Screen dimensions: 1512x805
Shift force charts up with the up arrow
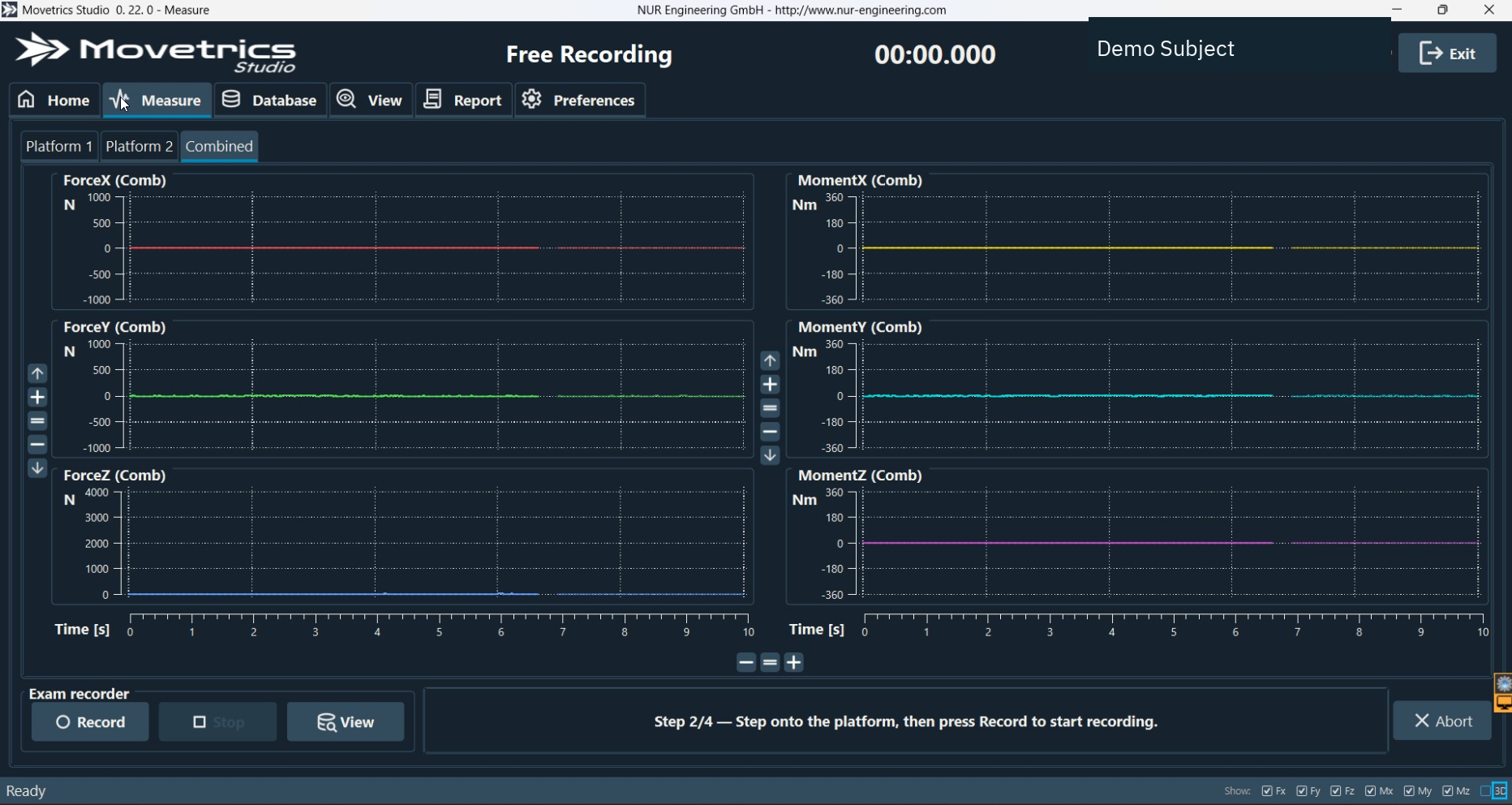coord(37,373)
